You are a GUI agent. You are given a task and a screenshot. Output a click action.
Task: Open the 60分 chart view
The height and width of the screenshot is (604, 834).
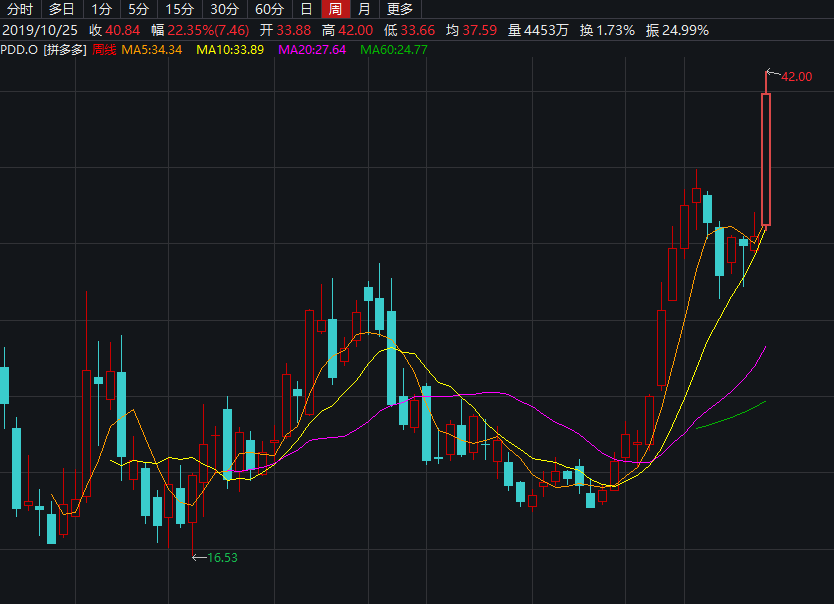pos(270,10)
